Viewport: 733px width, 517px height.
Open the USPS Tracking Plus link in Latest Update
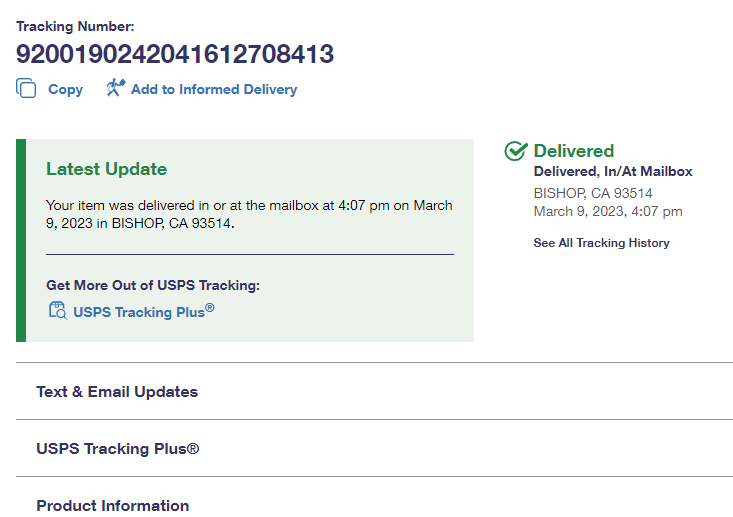pos(143,312)
